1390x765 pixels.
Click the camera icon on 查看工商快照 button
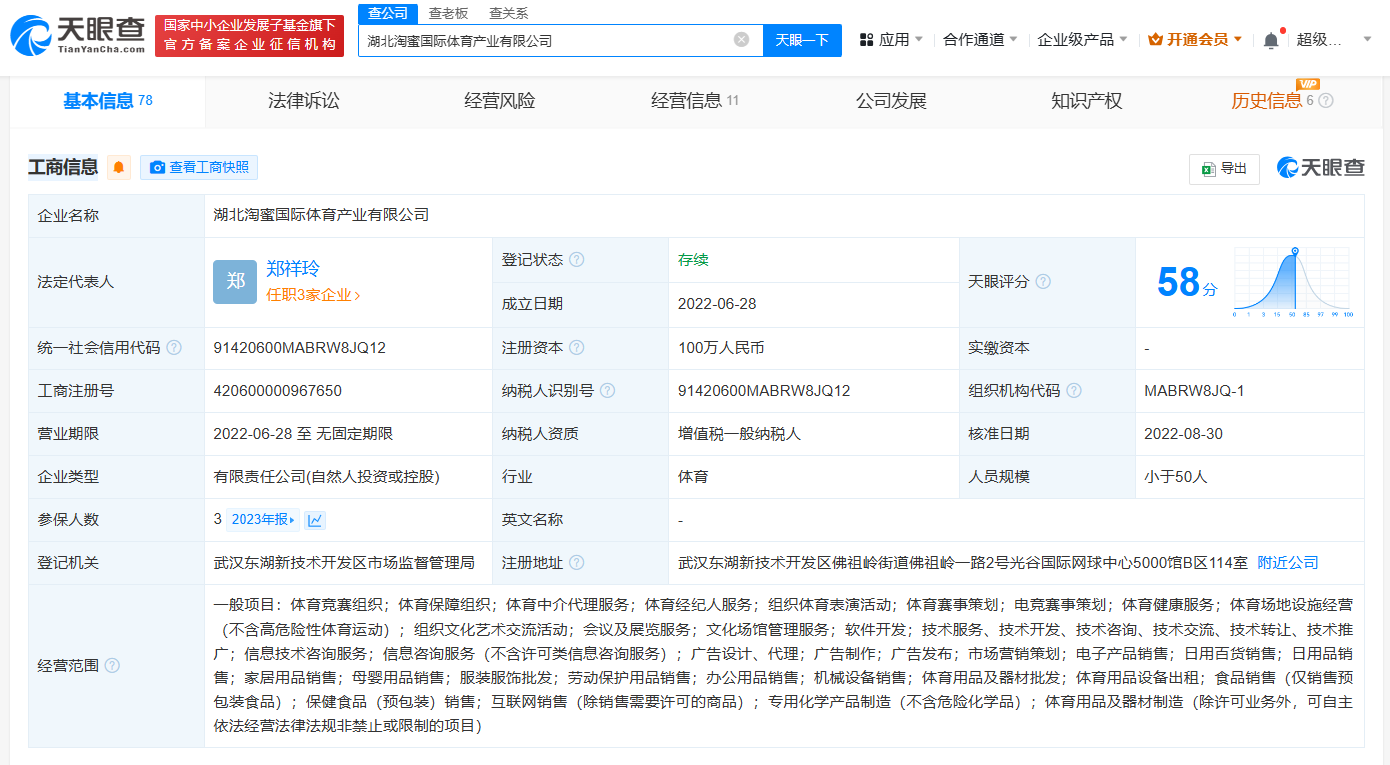click(x=156, y=167)
